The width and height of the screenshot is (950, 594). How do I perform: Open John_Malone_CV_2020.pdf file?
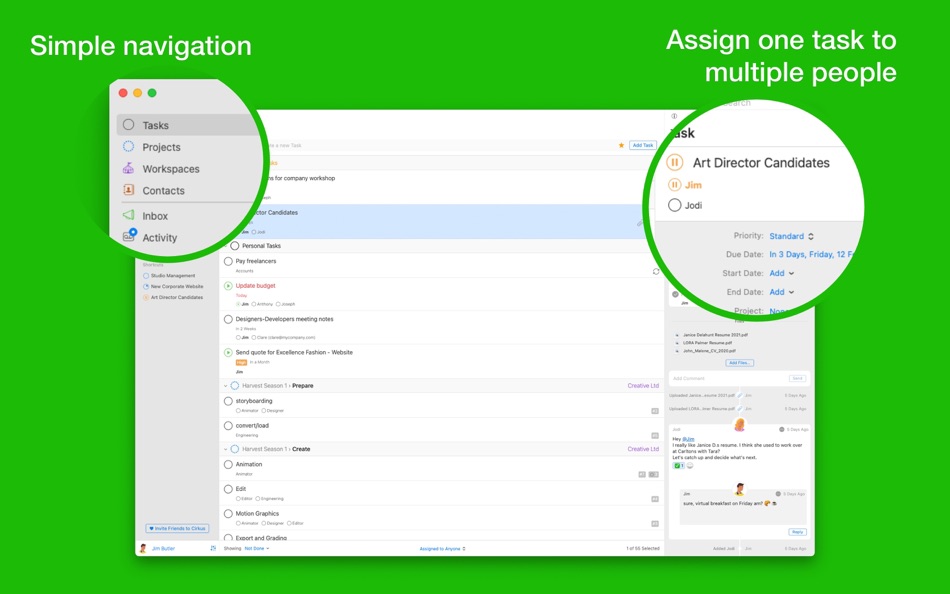[709, 350]
